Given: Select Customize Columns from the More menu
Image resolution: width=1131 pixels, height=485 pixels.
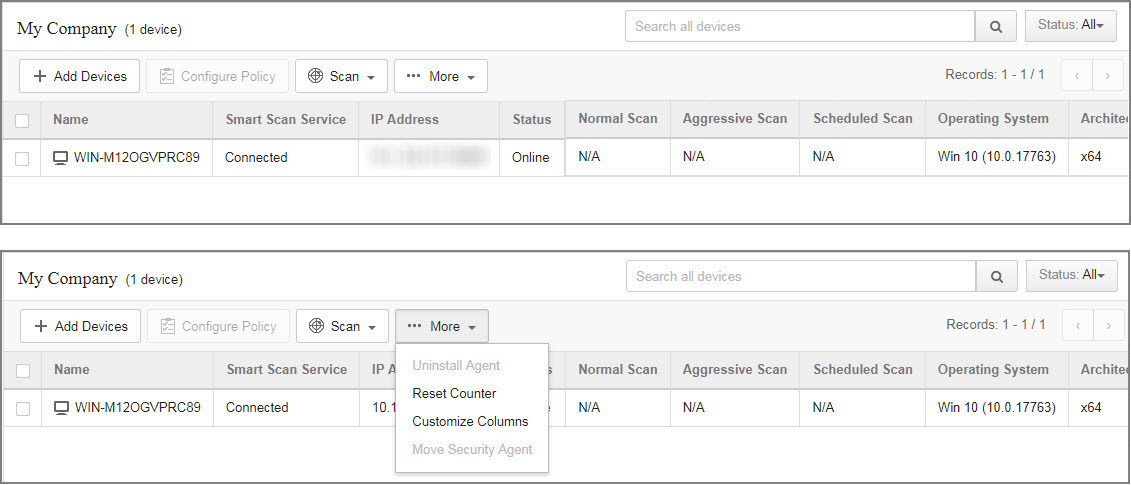Looking at the screenshot, I should [x=470, y=422].
